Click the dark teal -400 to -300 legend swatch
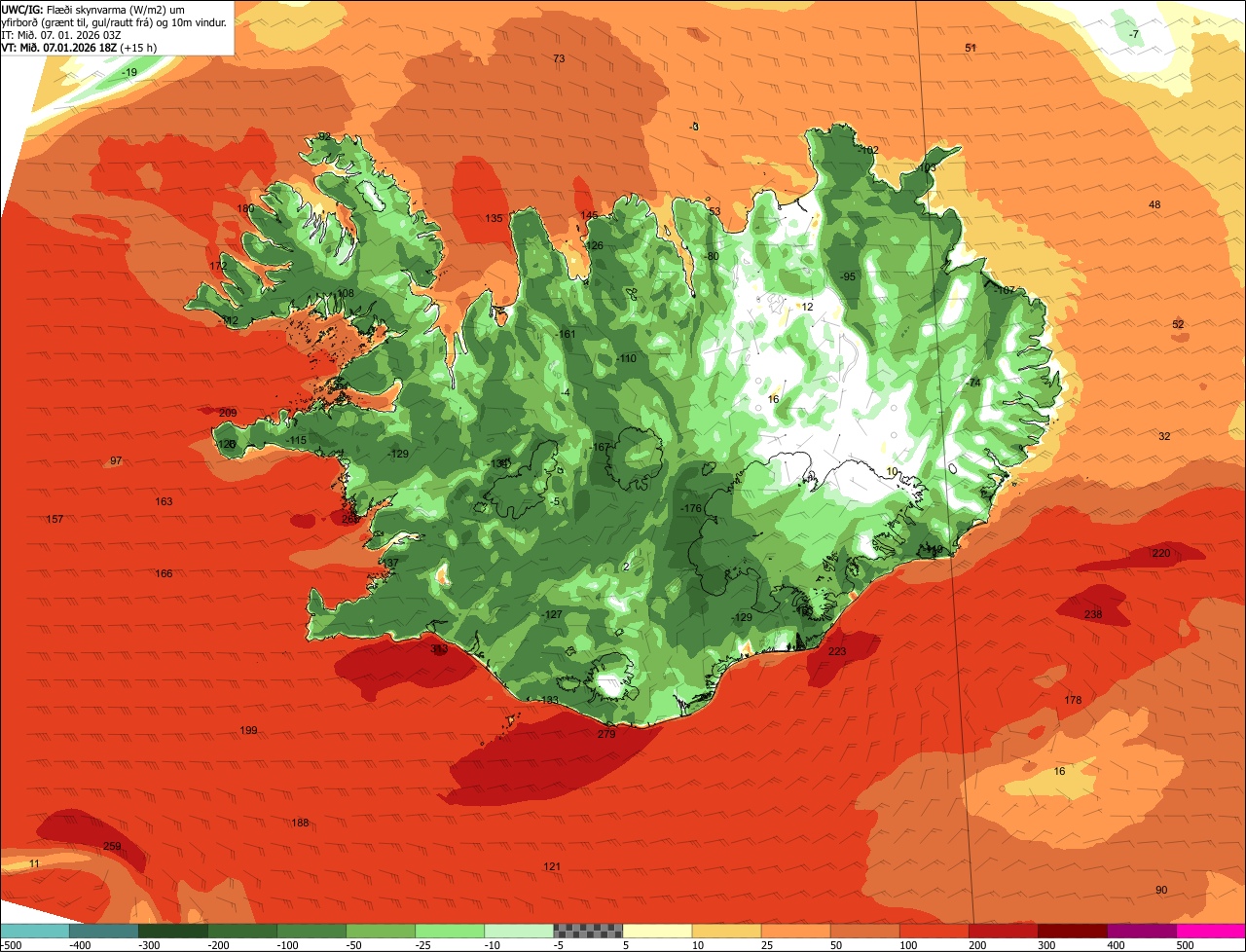The height and width of the screenshot is (952, 1246). 103,931
